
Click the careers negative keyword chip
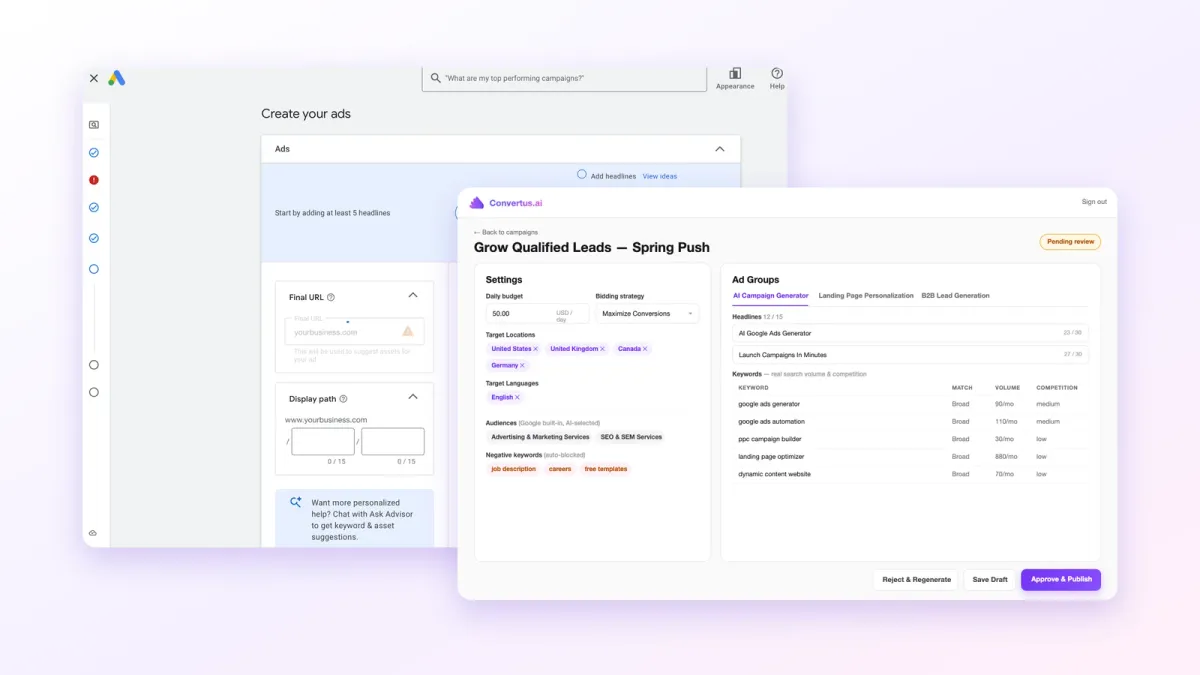[560, 469]
